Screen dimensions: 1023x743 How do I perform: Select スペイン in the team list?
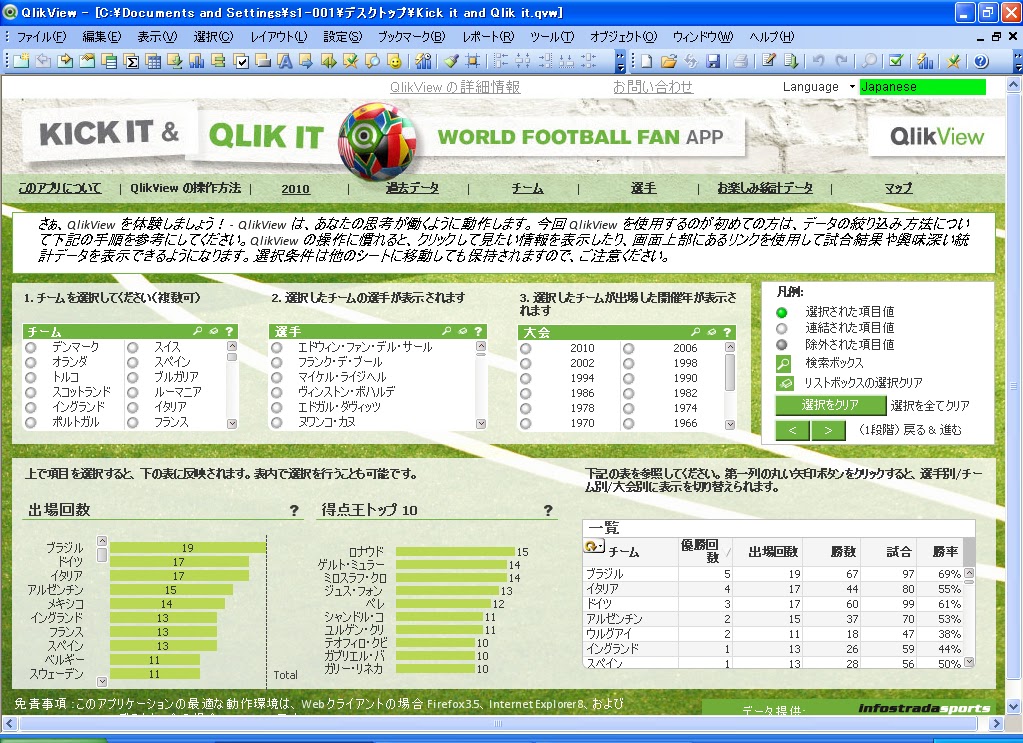[x=172, y=362]
